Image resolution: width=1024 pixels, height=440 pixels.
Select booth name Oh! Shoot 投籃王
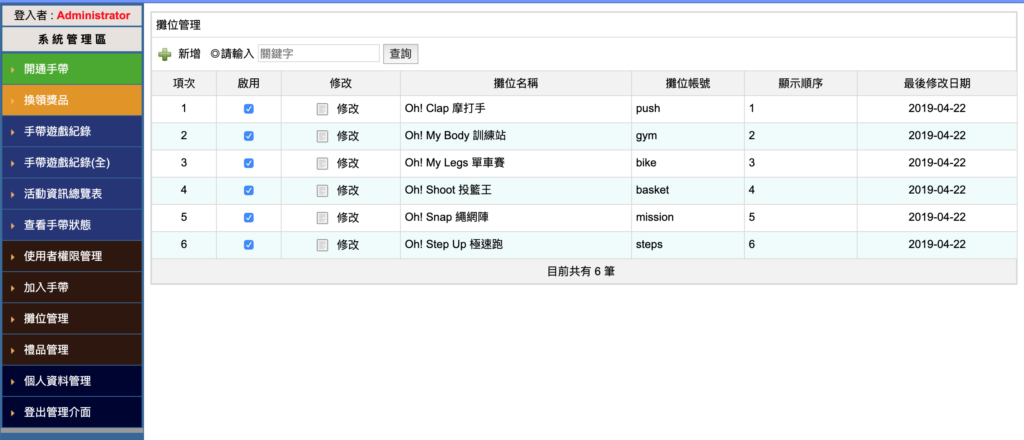pyautogui.click(x=450, y=191)
